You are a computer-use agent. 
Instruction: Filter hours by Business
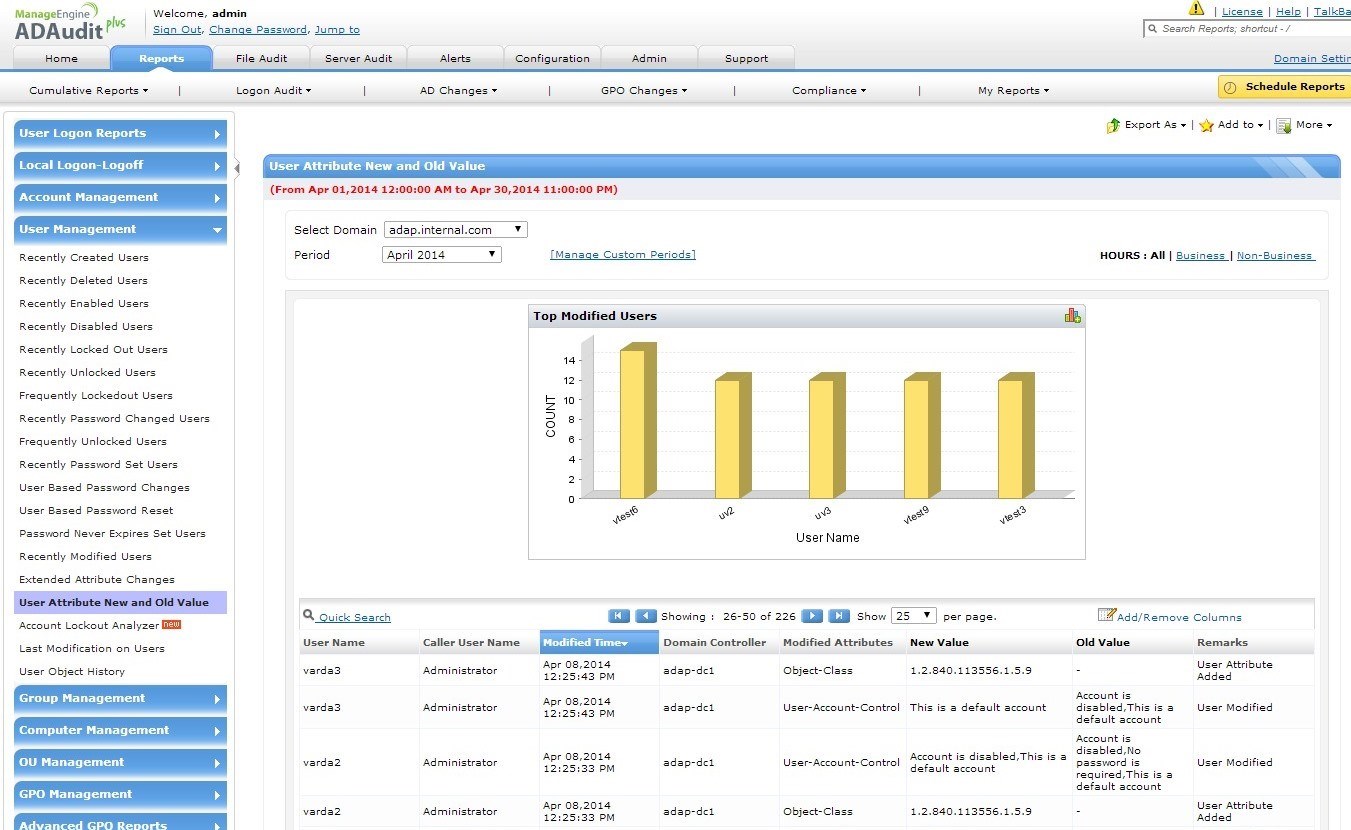[1200, 256]
